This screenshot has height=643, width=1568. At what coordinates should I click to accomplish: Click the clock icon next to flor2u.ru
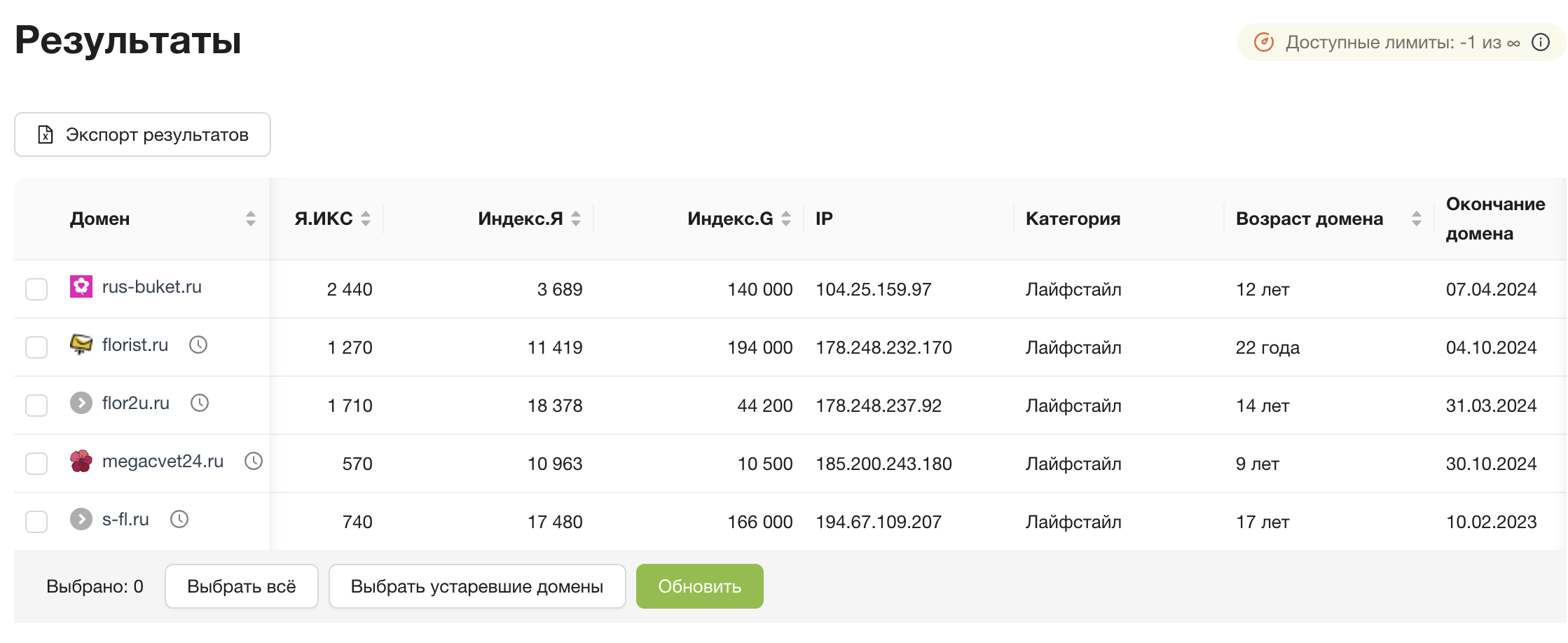200,403
